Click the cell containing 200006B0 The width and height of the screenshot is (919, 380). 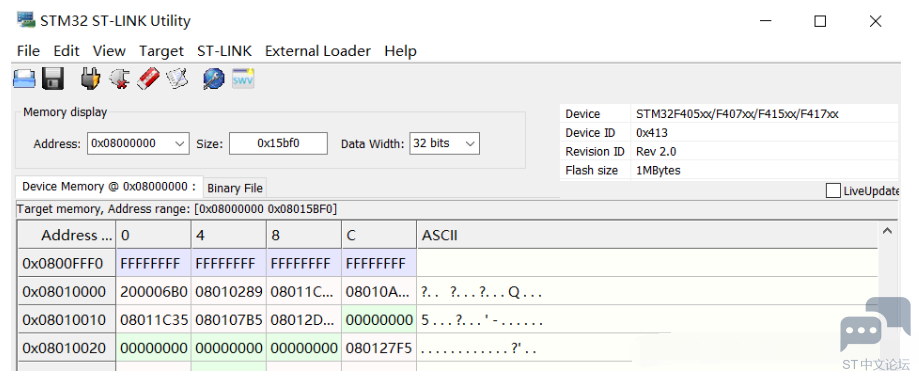(x=153, y=291)
